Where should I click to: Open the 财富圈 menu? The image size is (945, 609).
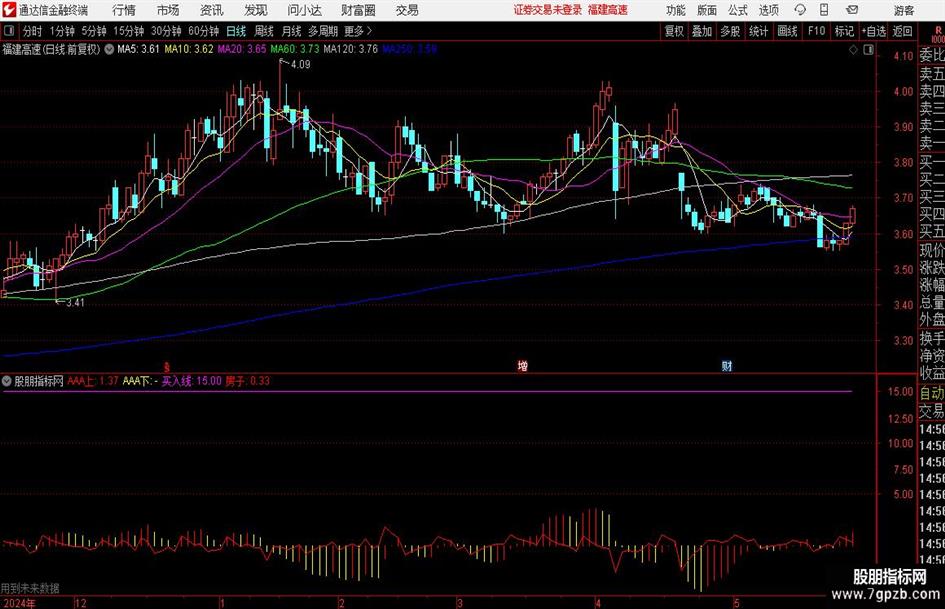(x=358, y=10)
